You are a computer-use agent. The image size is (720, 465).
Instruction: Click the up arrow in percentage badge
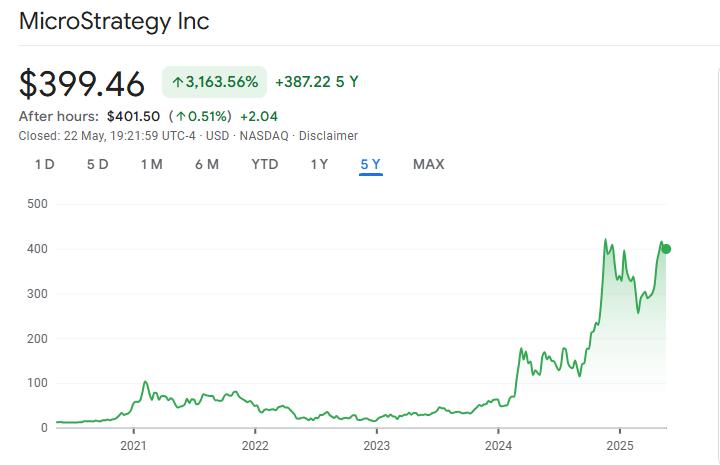click(x=177, y=82)
